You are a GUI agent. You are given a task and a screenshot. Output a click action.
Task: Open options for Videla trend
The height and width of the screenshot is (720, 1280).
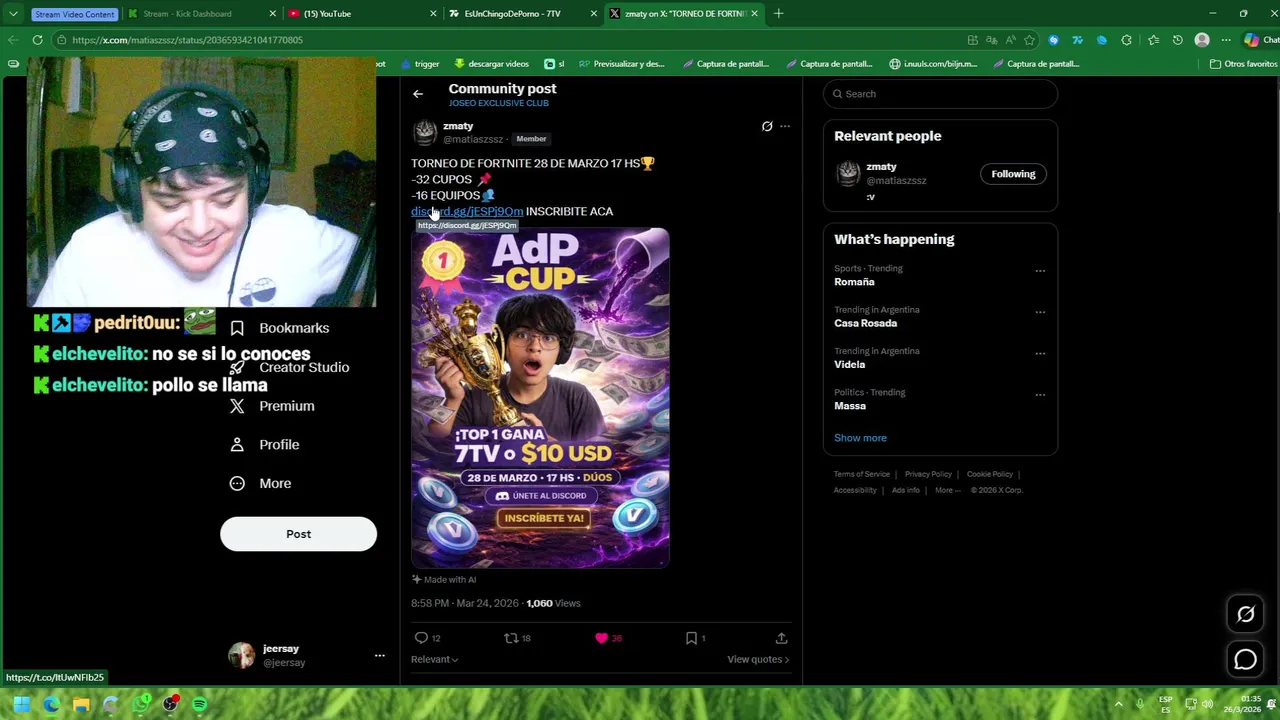tap(1040, 353)
